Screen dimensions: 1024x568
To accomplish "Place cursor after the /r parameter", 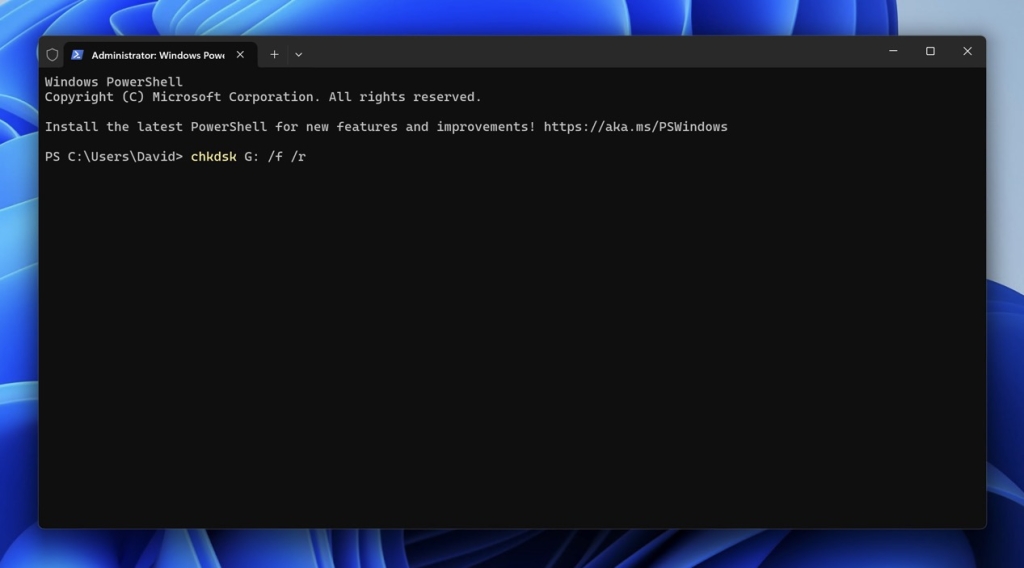I will (x=307, y=157).
